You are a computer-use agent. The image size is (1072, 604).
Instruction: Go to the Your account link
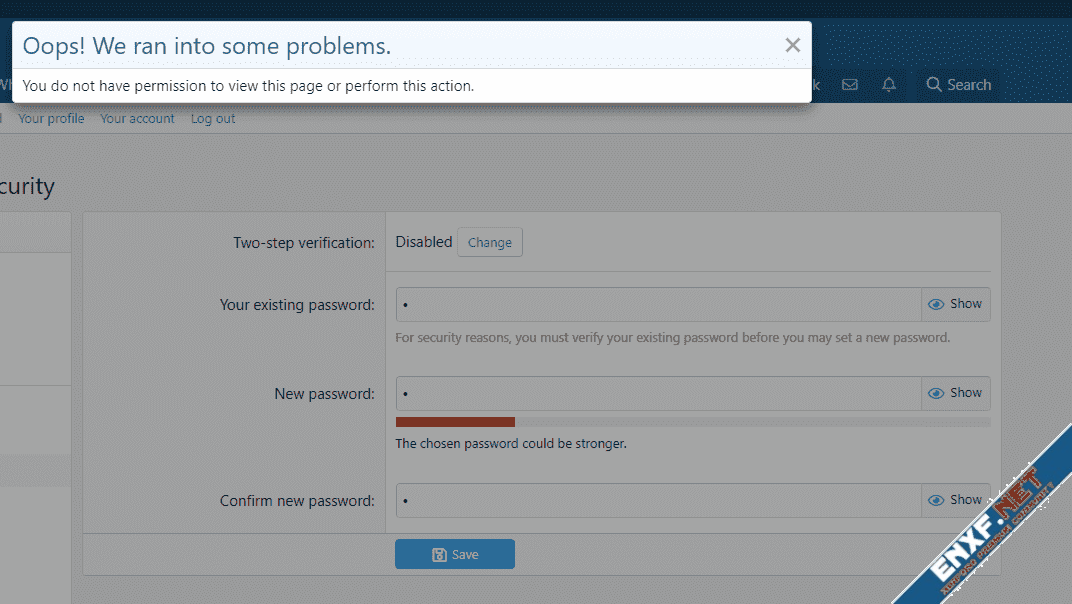pyautogui.click(x=137, y=118)
